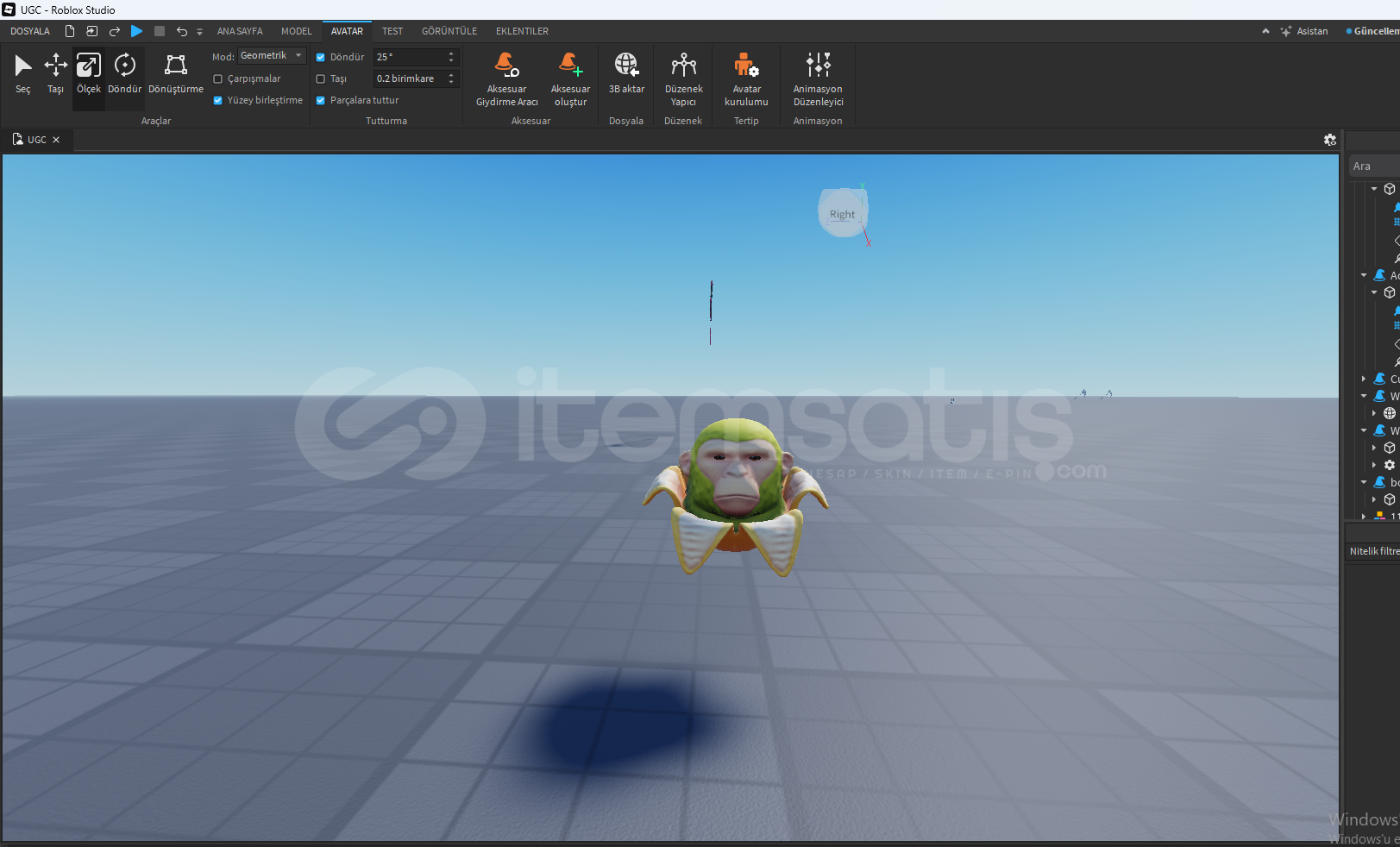1400x847 pixels.
Task: Click the Asistan sparkle icon
Action: 1285,31
